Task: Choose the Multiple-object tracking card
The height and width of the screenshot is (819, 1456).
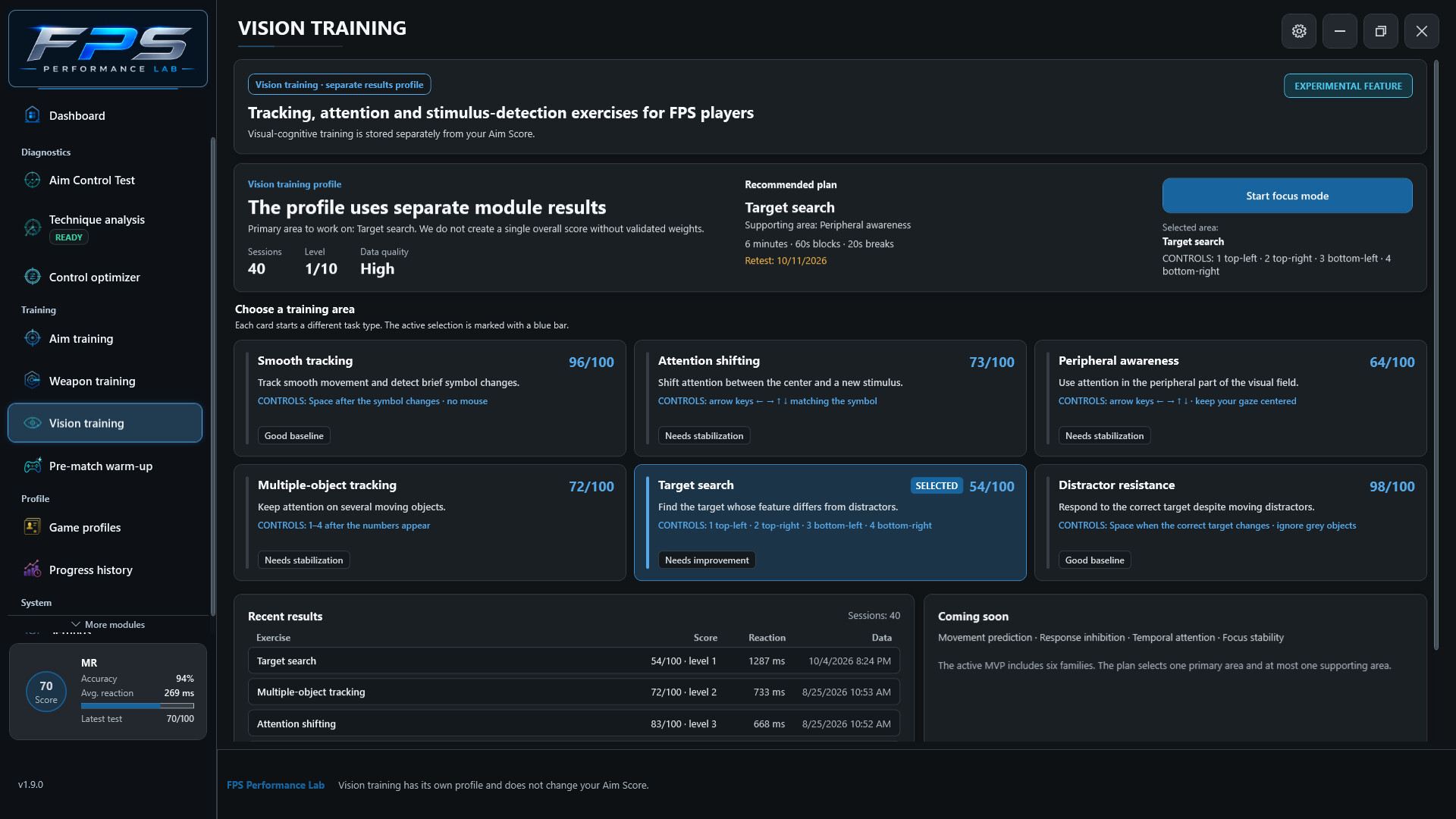Action: click(430, 522)
